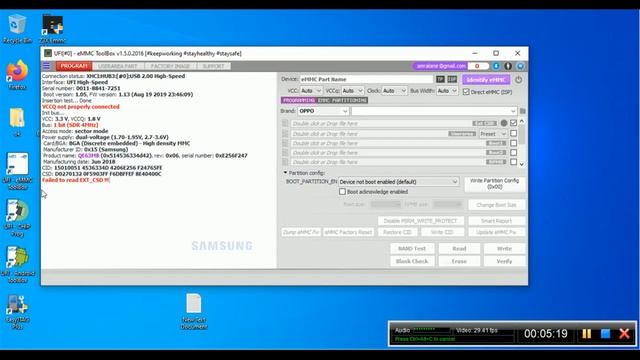This screenshot has height=360, width=640.
Task: Open Recycle Bin on the desktop
Action: (17, 29)
